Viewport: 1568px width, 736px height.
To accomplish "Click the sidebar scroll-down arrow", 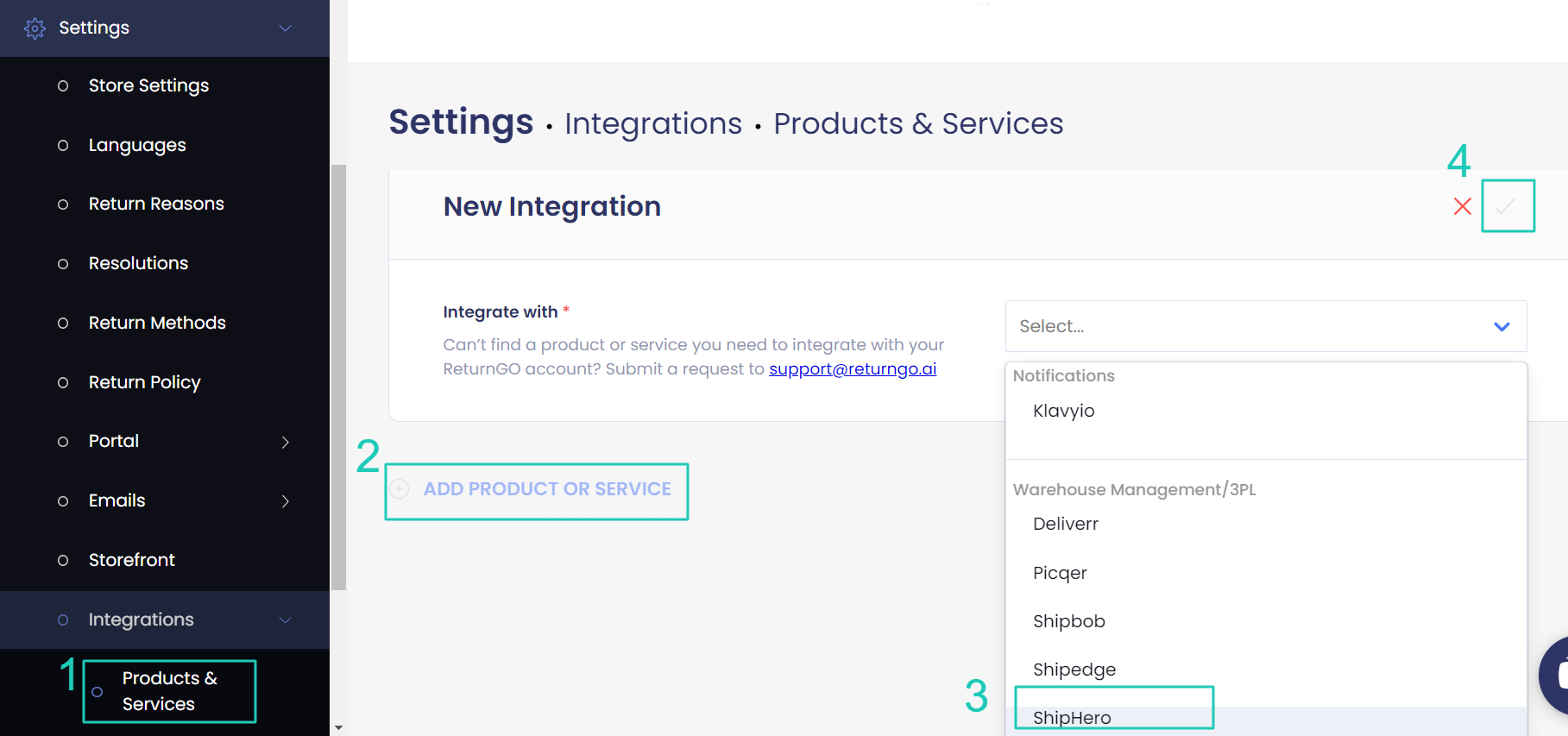I will tap(338, 727).
